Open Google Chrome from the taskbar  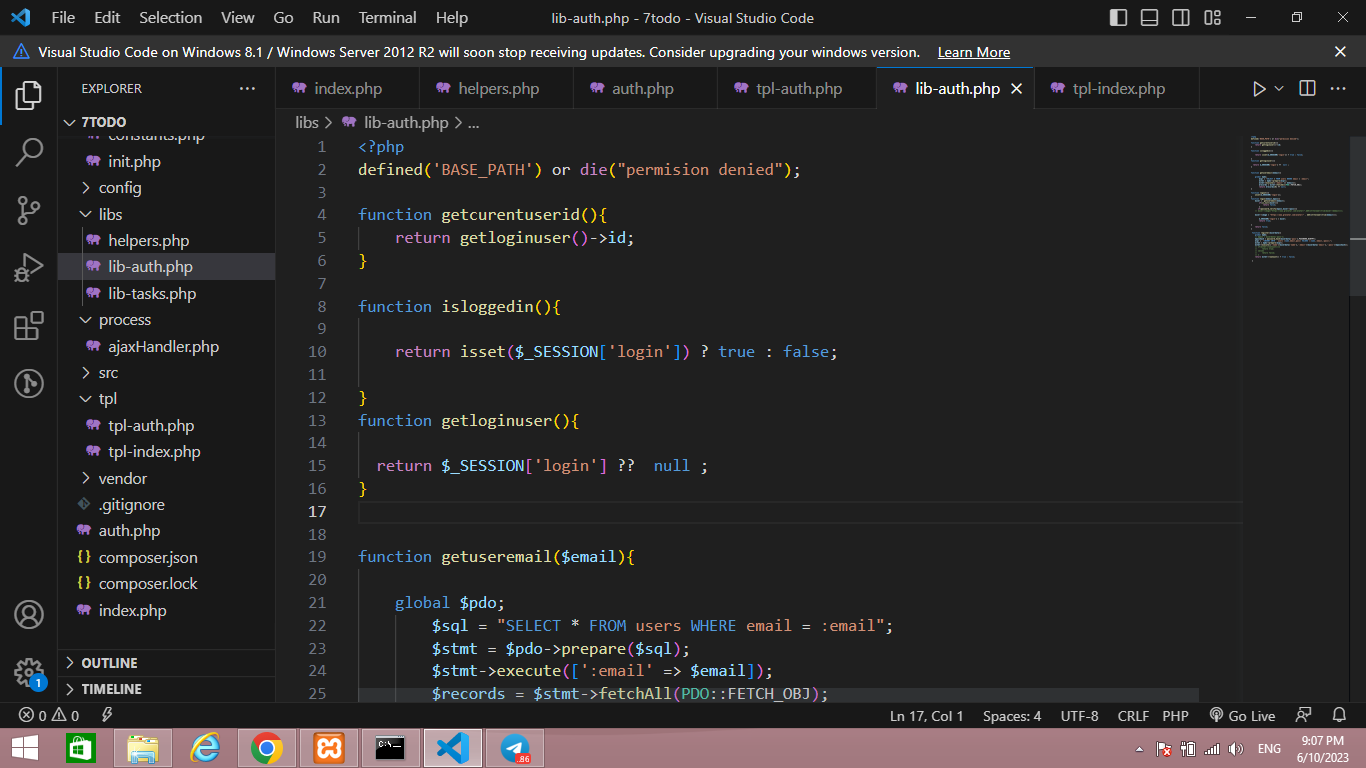pos(267,748)
